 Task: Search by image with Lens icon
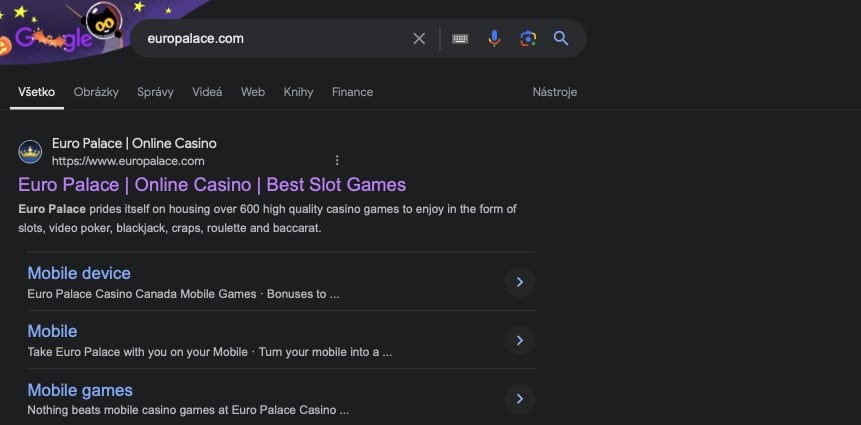point(528,38)
